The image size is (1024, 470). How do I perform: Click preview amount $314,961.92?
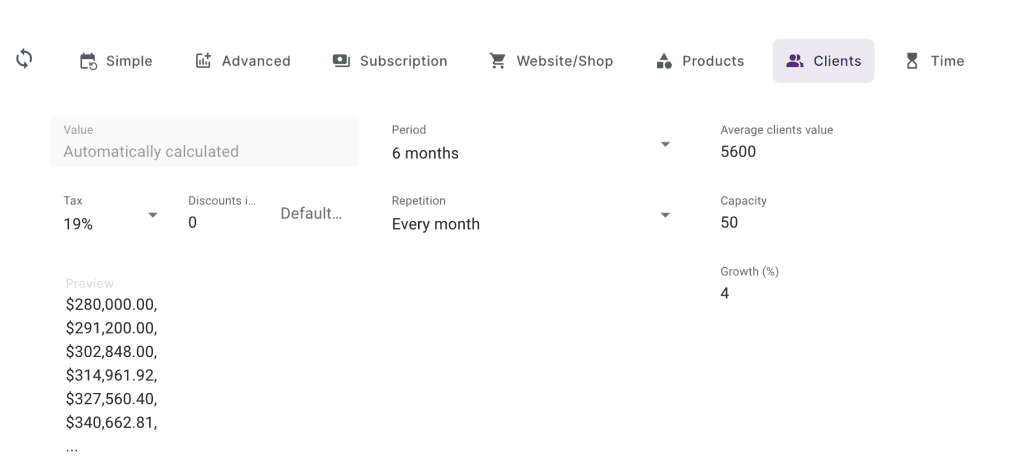coord(112,375)
